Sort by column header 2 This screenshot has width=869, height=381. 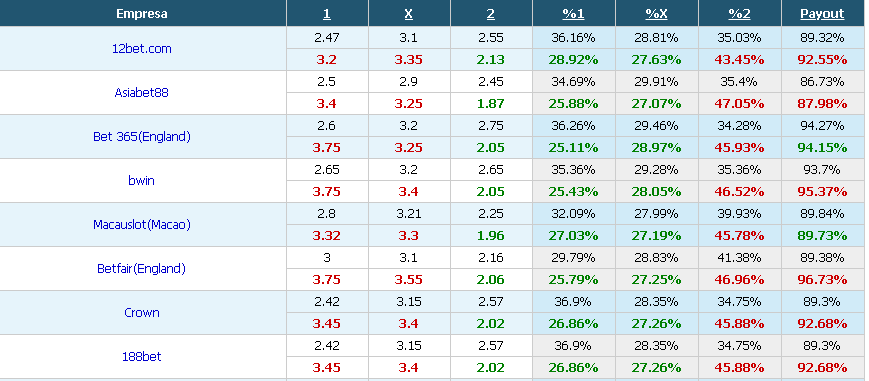pyautogui.click(x=490, y=14)
